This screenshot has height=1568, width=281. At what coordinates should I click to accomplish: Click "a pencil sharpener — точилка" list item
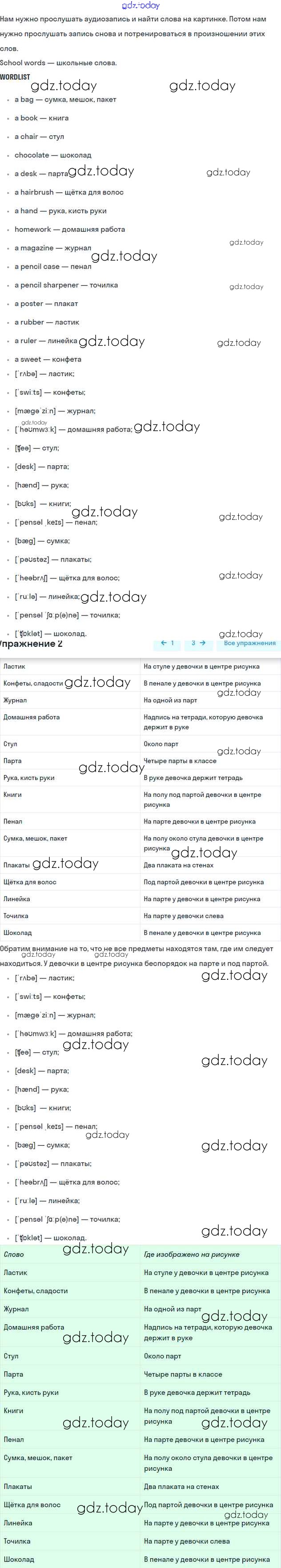66,285
